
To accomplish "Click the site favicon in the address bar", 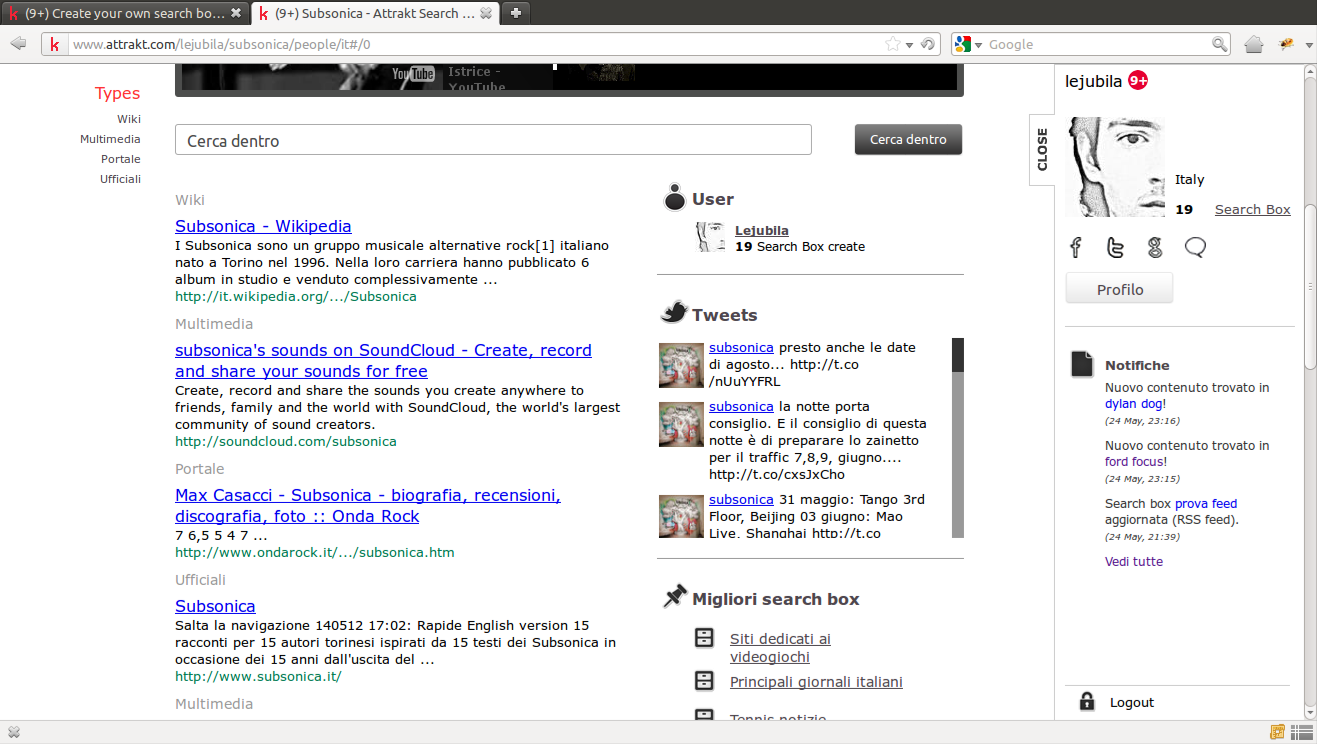I will click(54, 44).
